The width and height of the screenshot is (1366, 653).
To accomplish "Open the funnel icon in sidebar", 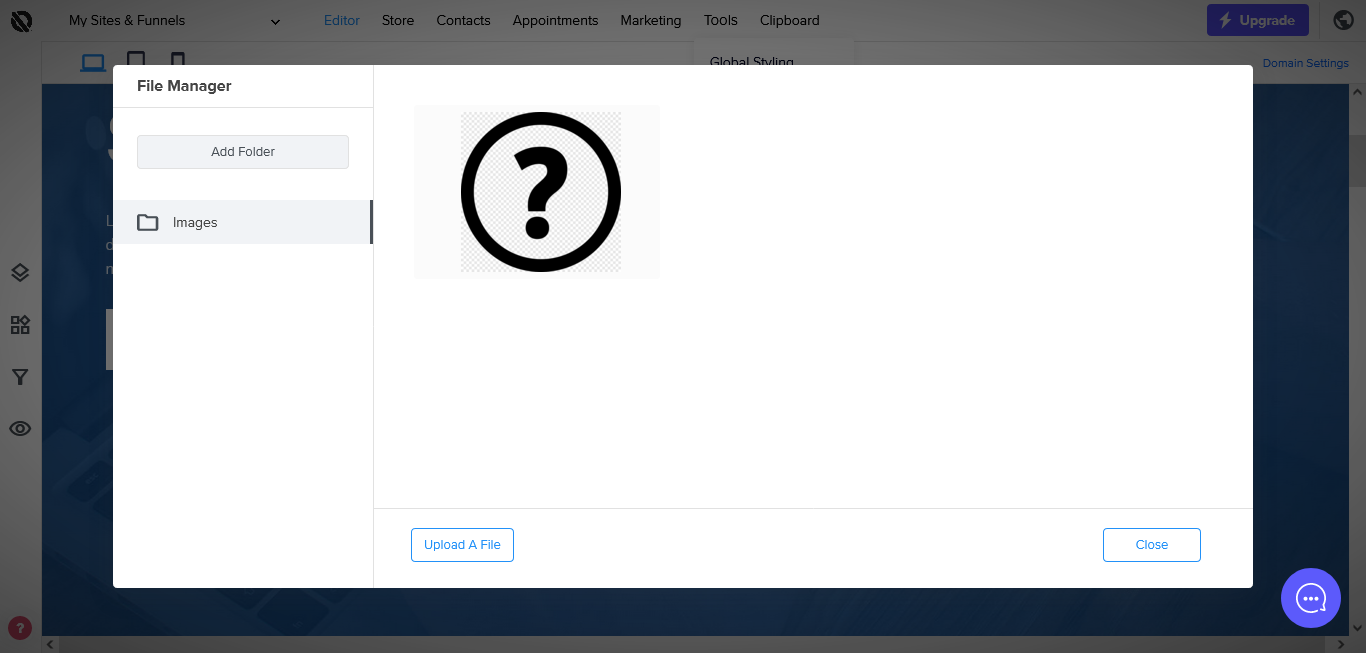I will 20,377.
